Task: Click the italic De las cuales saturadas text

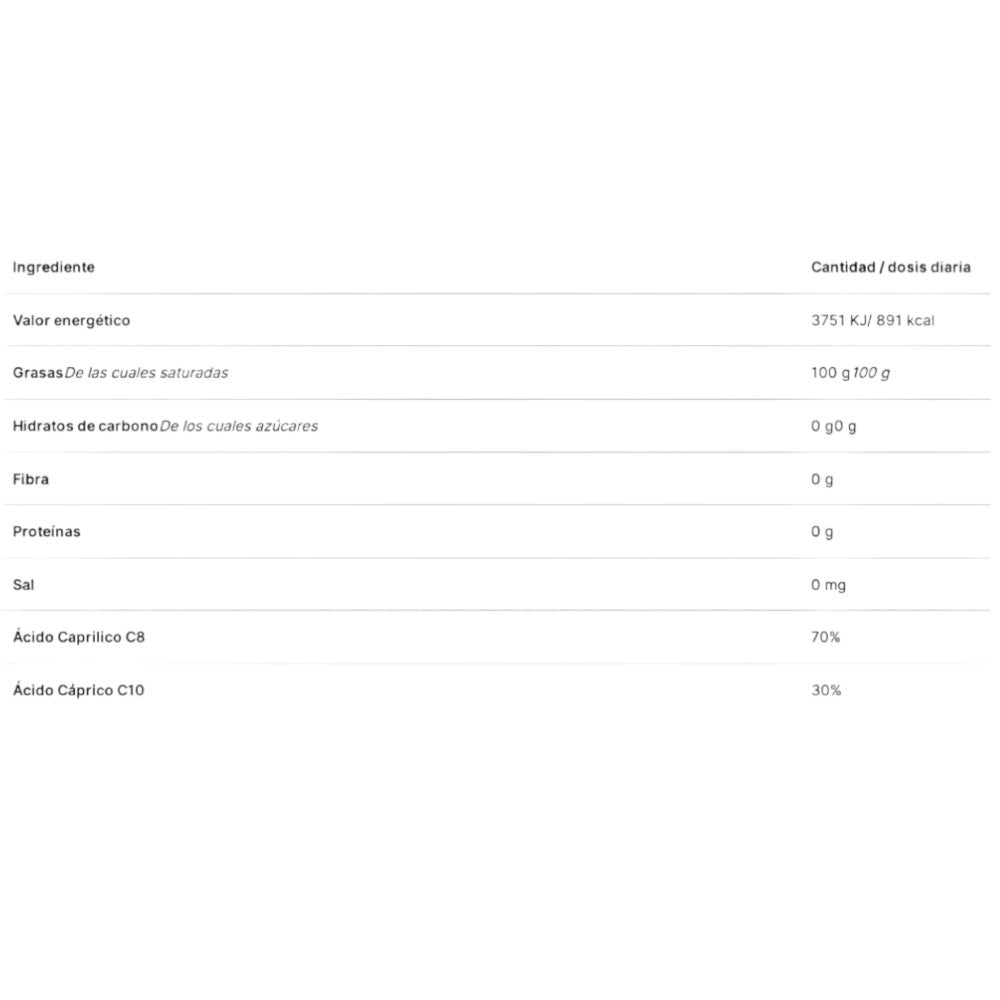Action: pyautogui.click(x=146, y=373)
